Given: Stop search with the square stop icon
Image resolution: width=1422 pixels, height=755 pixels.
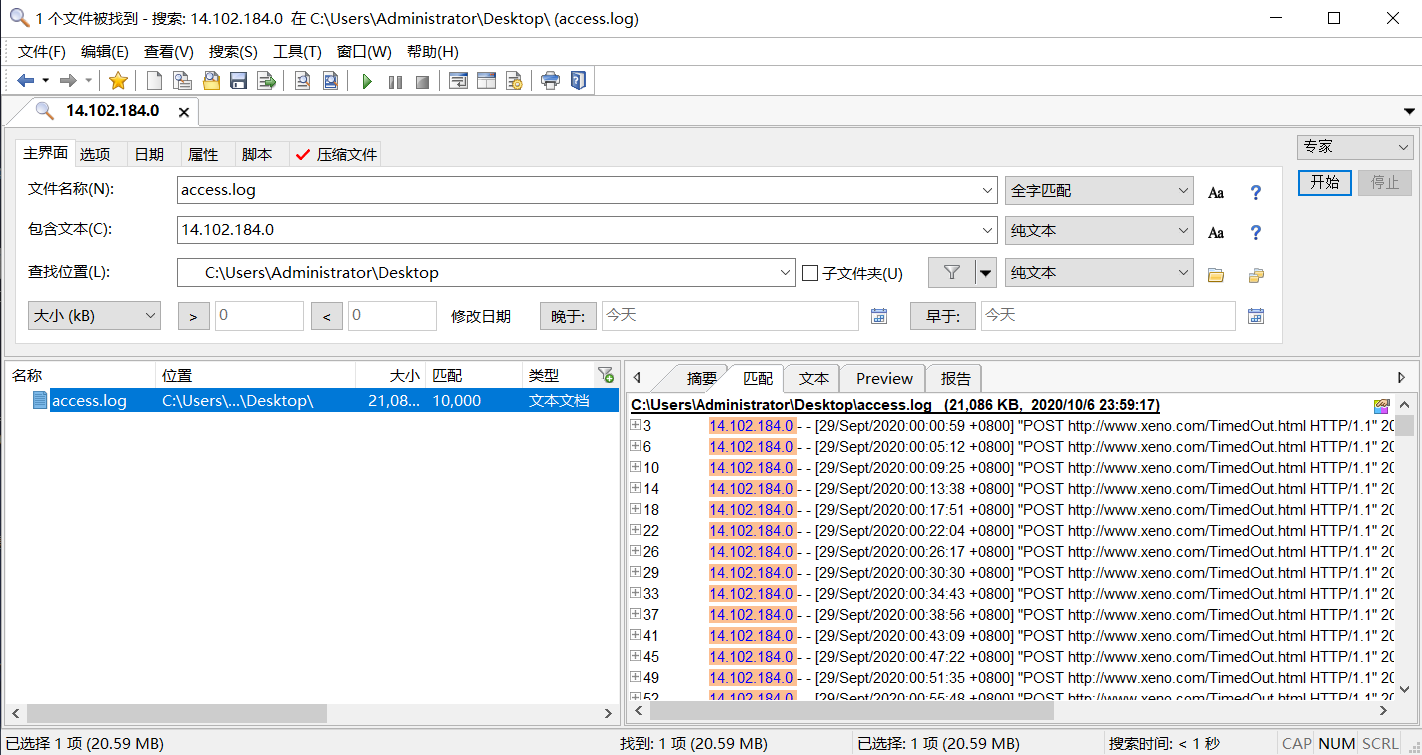Looking at the screenshot, I should click(422, 81).
